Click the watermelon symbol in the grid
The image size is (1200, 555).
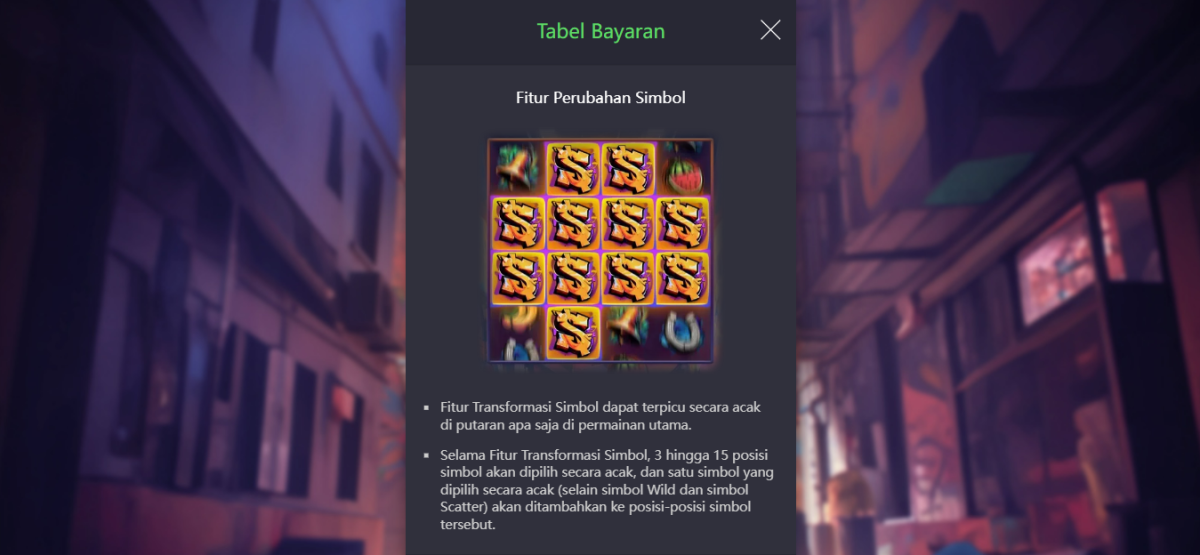(x=683, y=168)
